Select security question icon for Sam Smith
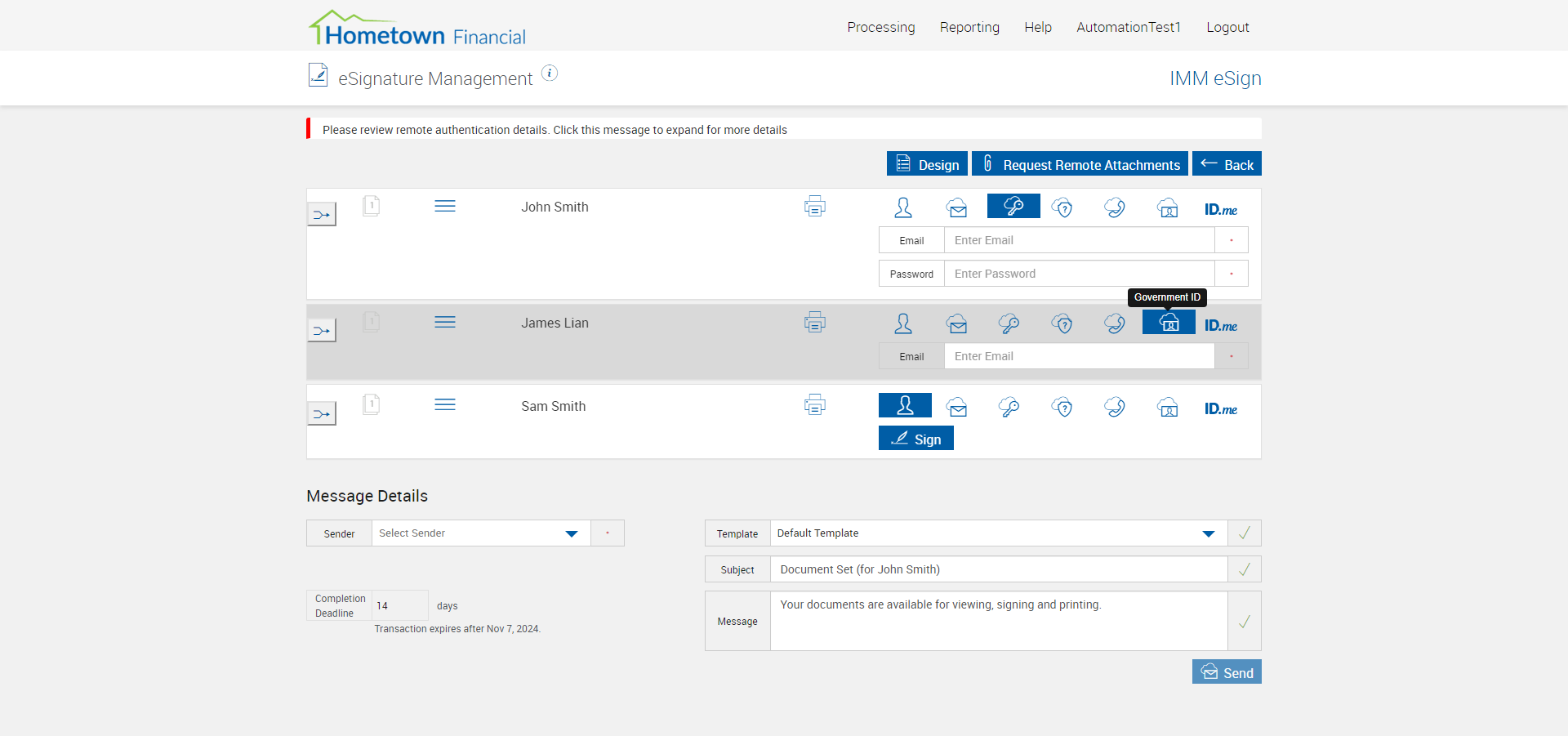Screen dimensions: 1568x736 click(1062, 407)
